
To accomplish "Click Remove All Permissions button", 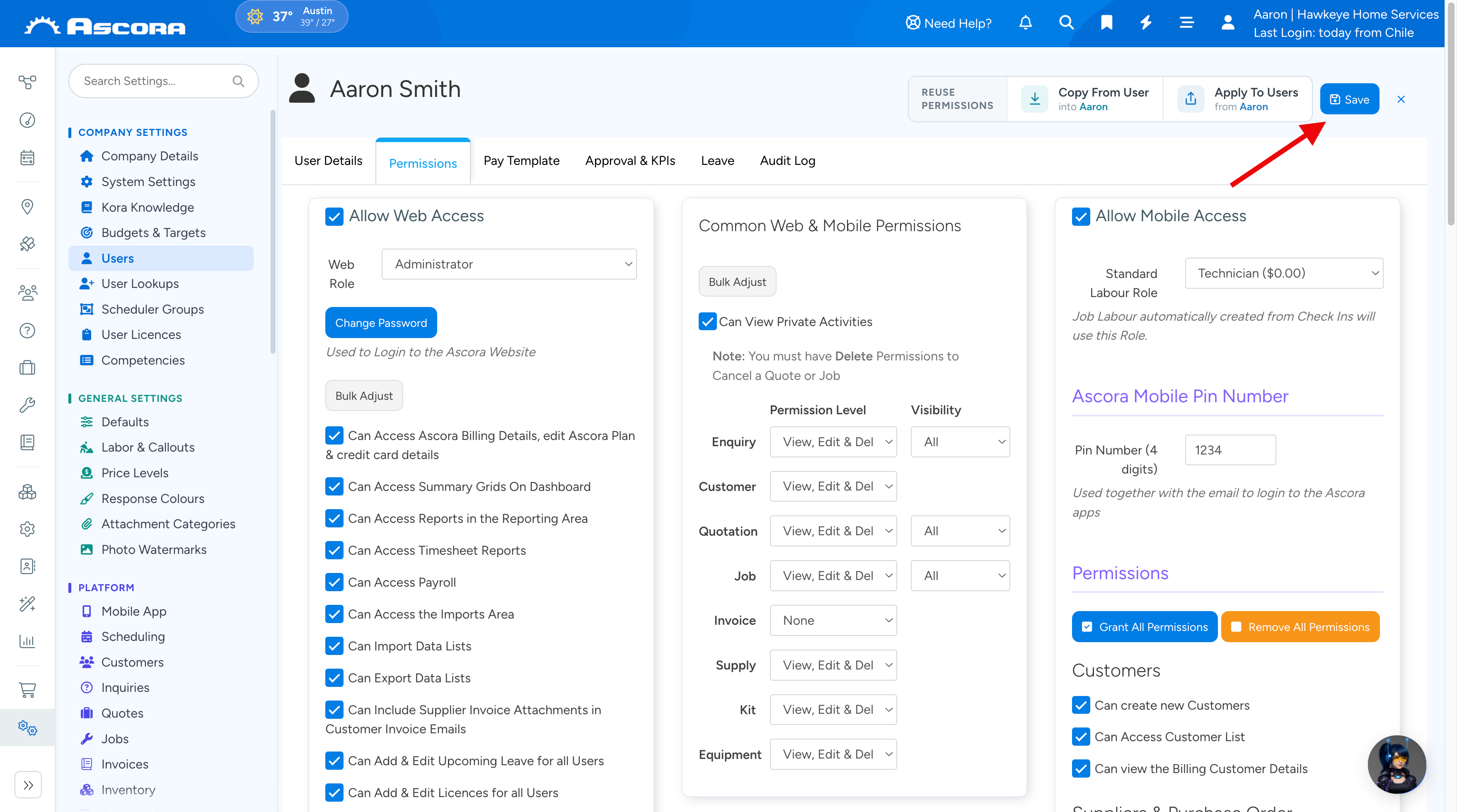I will pyautogui.click(x=1300, y=626).
